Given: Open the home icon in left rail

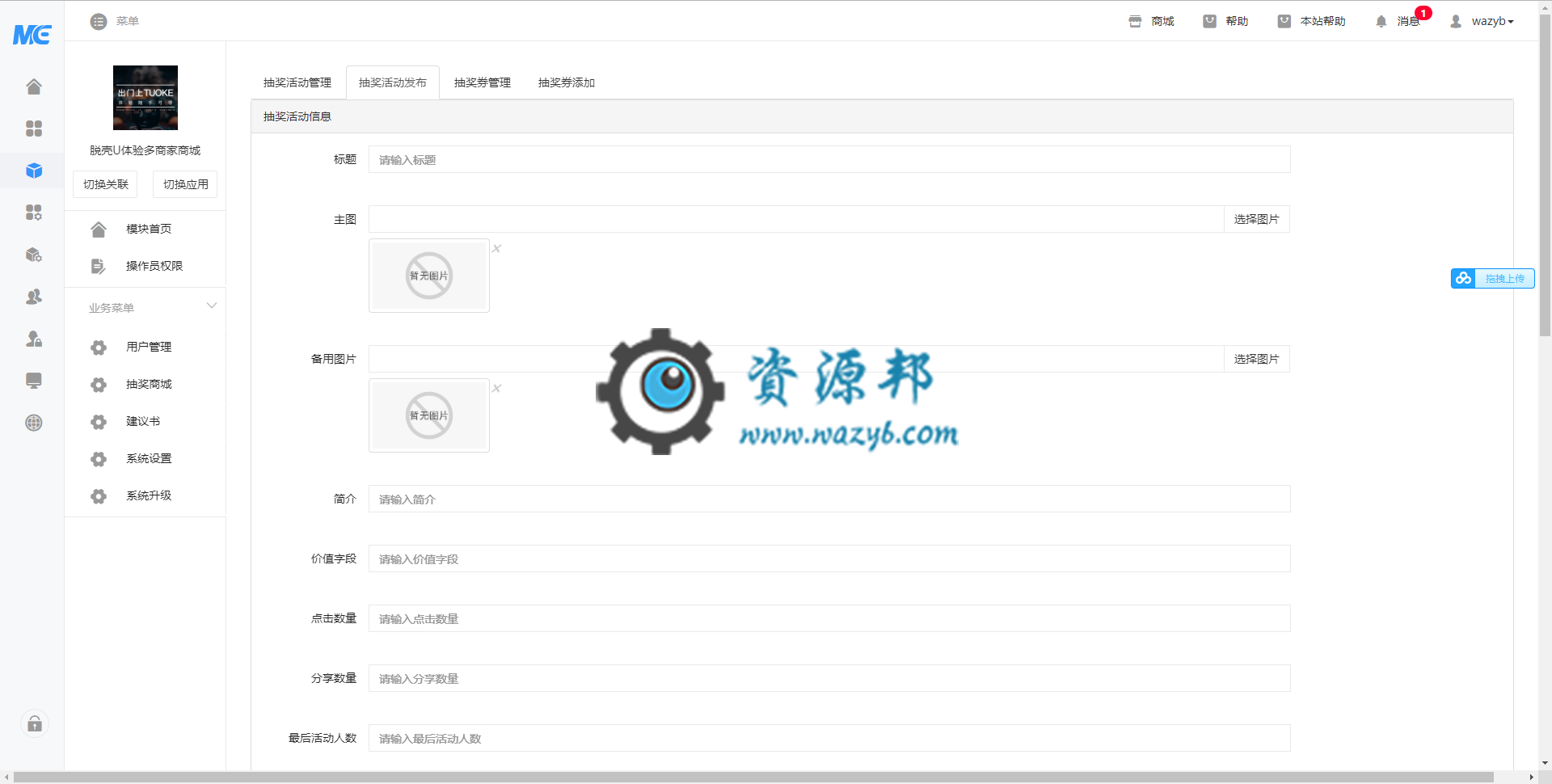Looking at the screenshot, I should tap(33, 86).
